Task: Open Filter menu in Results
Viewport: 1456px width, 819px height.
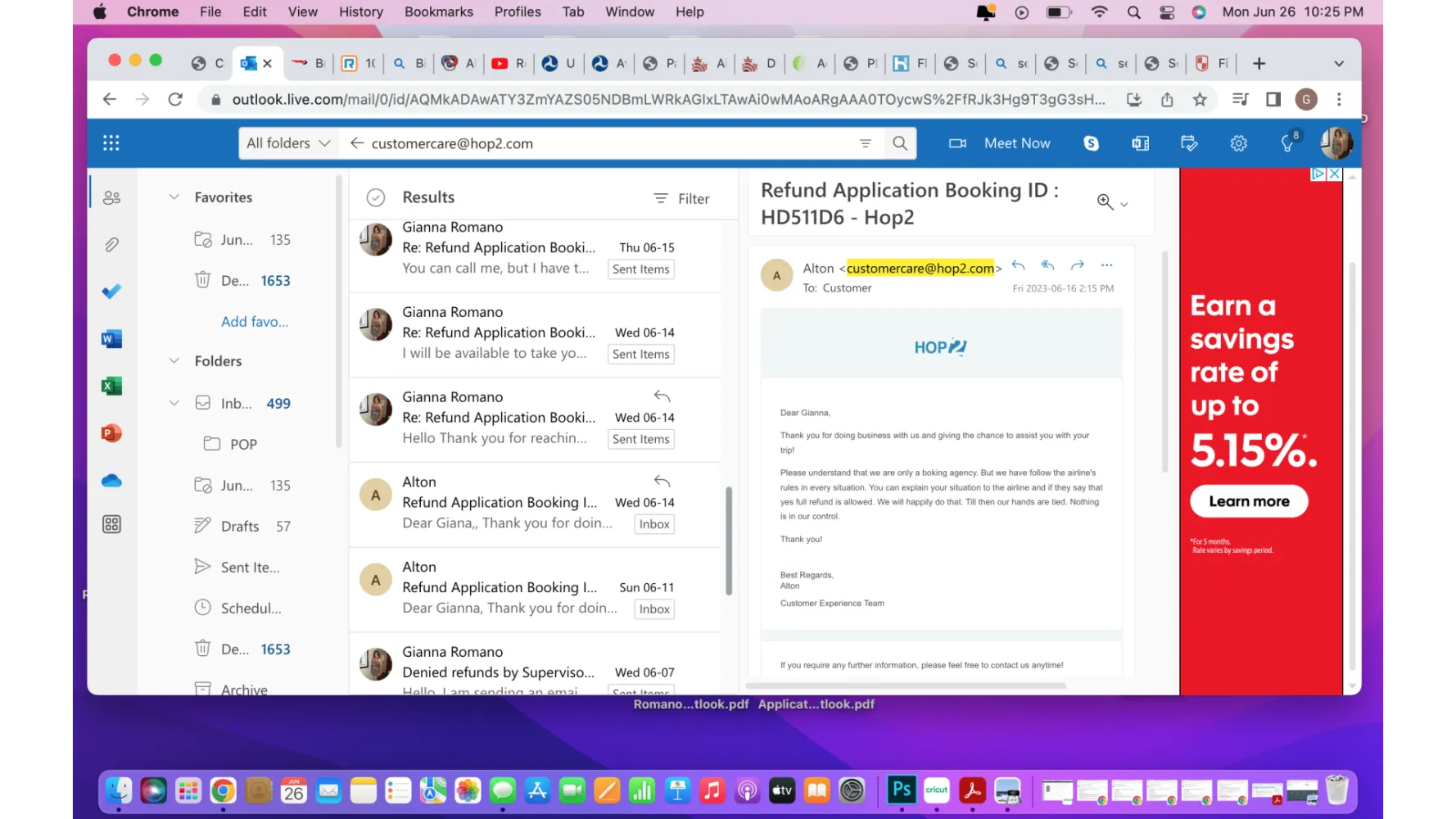Action: click(x=681, y=198)
